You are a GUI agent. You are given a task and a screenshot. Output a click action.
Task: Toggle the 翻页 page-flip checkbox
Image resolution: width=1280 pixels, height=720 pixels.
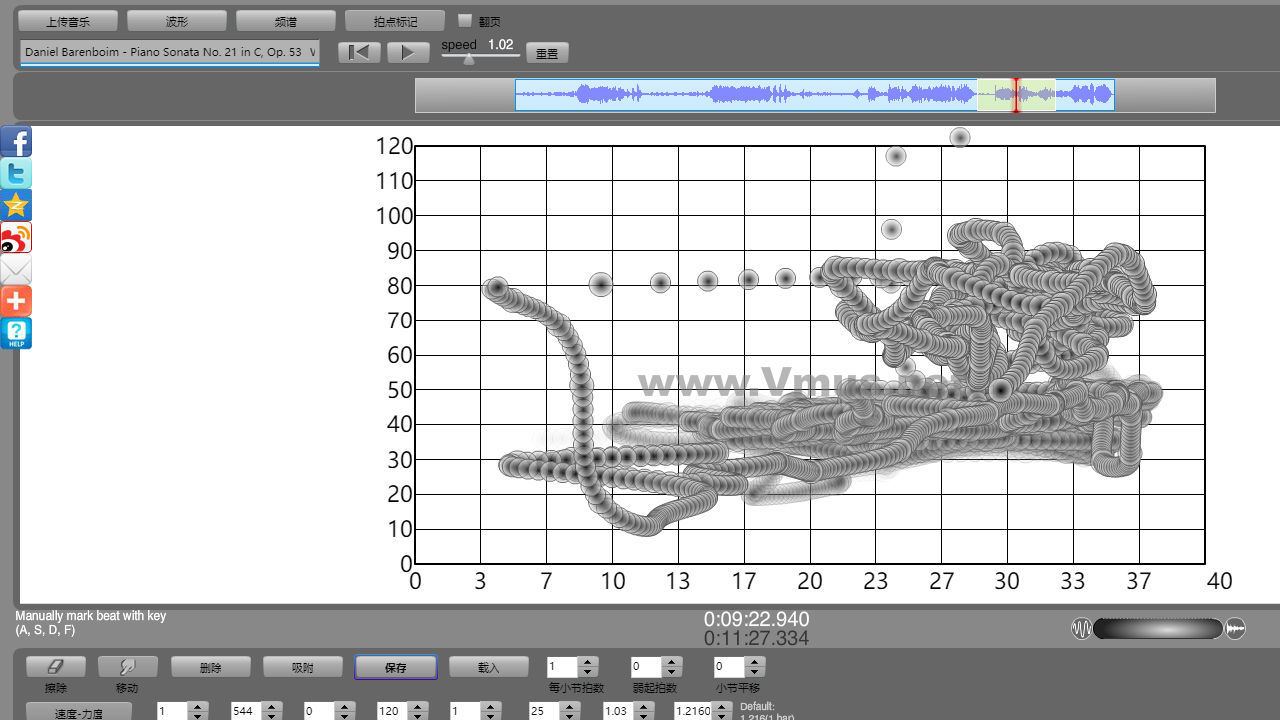(x=465, y=21)
